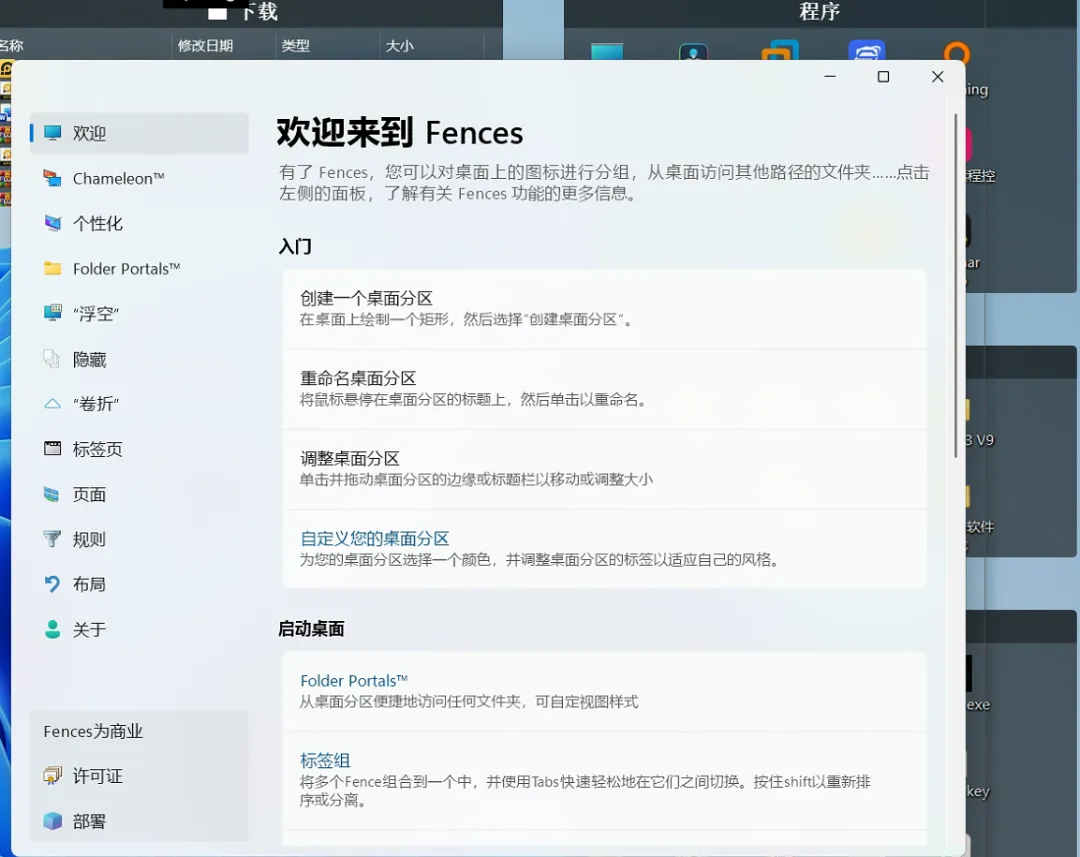Image resolution: width=1080 pixels, height=857 pixels.
Task: Click the 许可证 sidebar icon
Action: pyautogui.click(x=52, y=776)
